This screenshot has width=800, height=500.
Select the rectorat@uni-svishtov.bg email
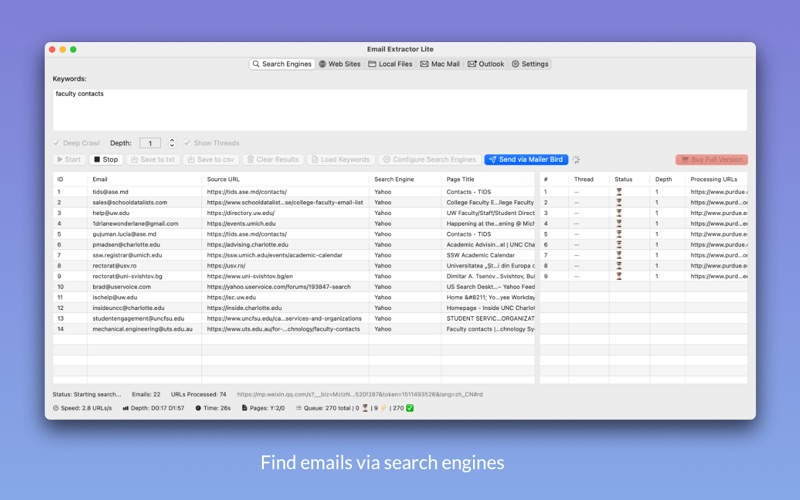coord(127,276)
